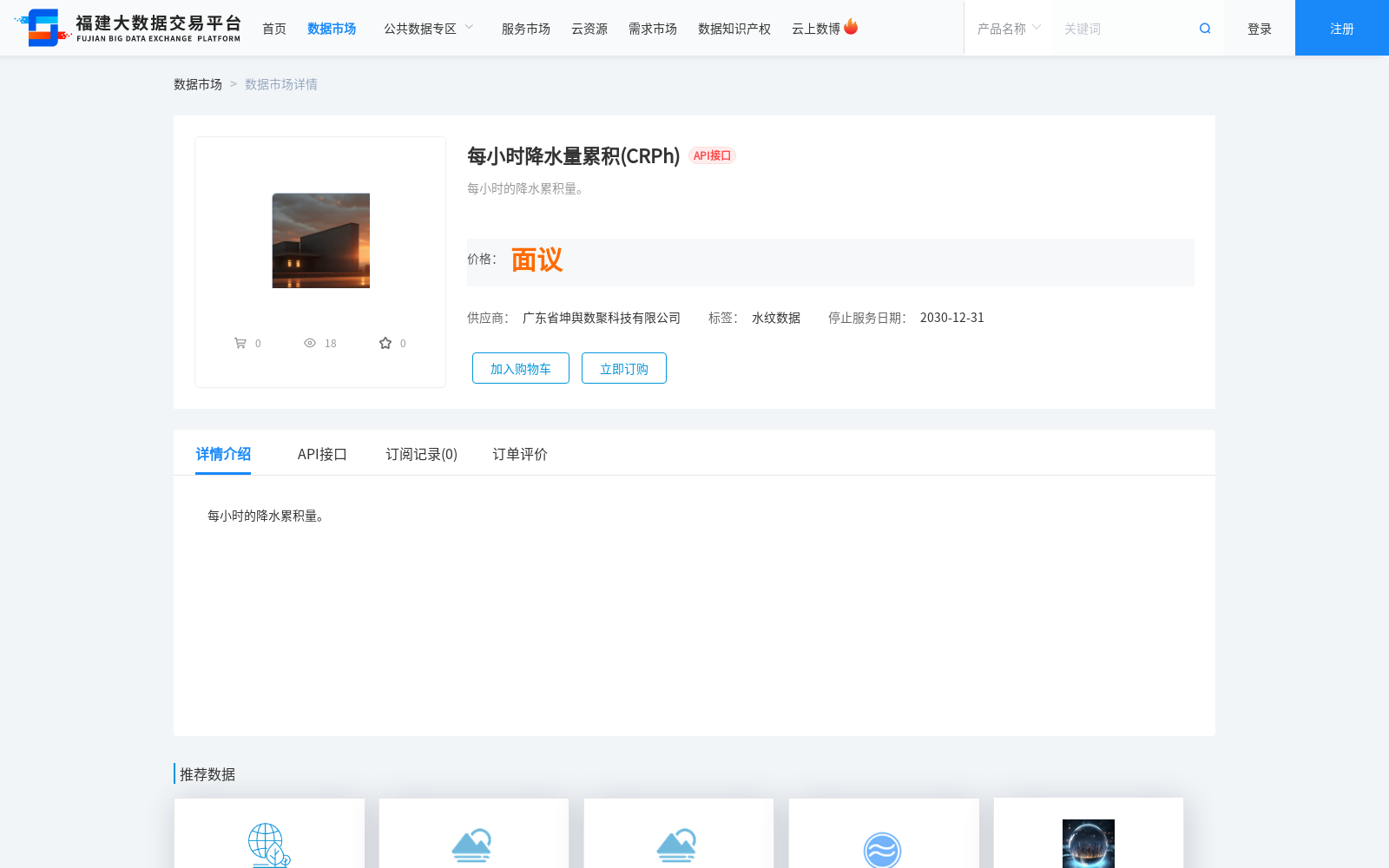Click the Fujian Big Data Exchange Platform logo
The image size is (1389, 868).
128,28
